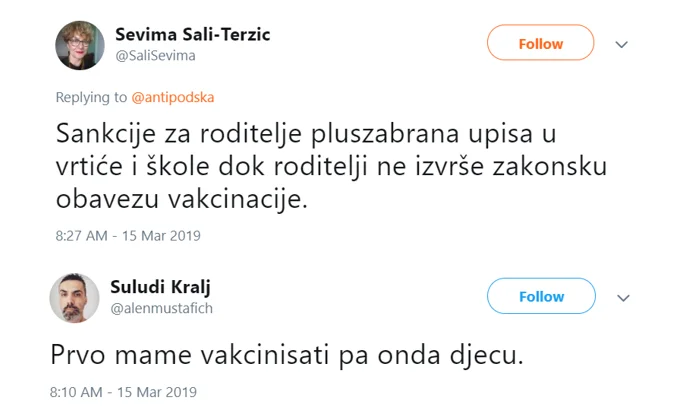Open Suludi Kralj's profile picture
The height and width of the screenshot is (419, 685).
click(74, 298)
